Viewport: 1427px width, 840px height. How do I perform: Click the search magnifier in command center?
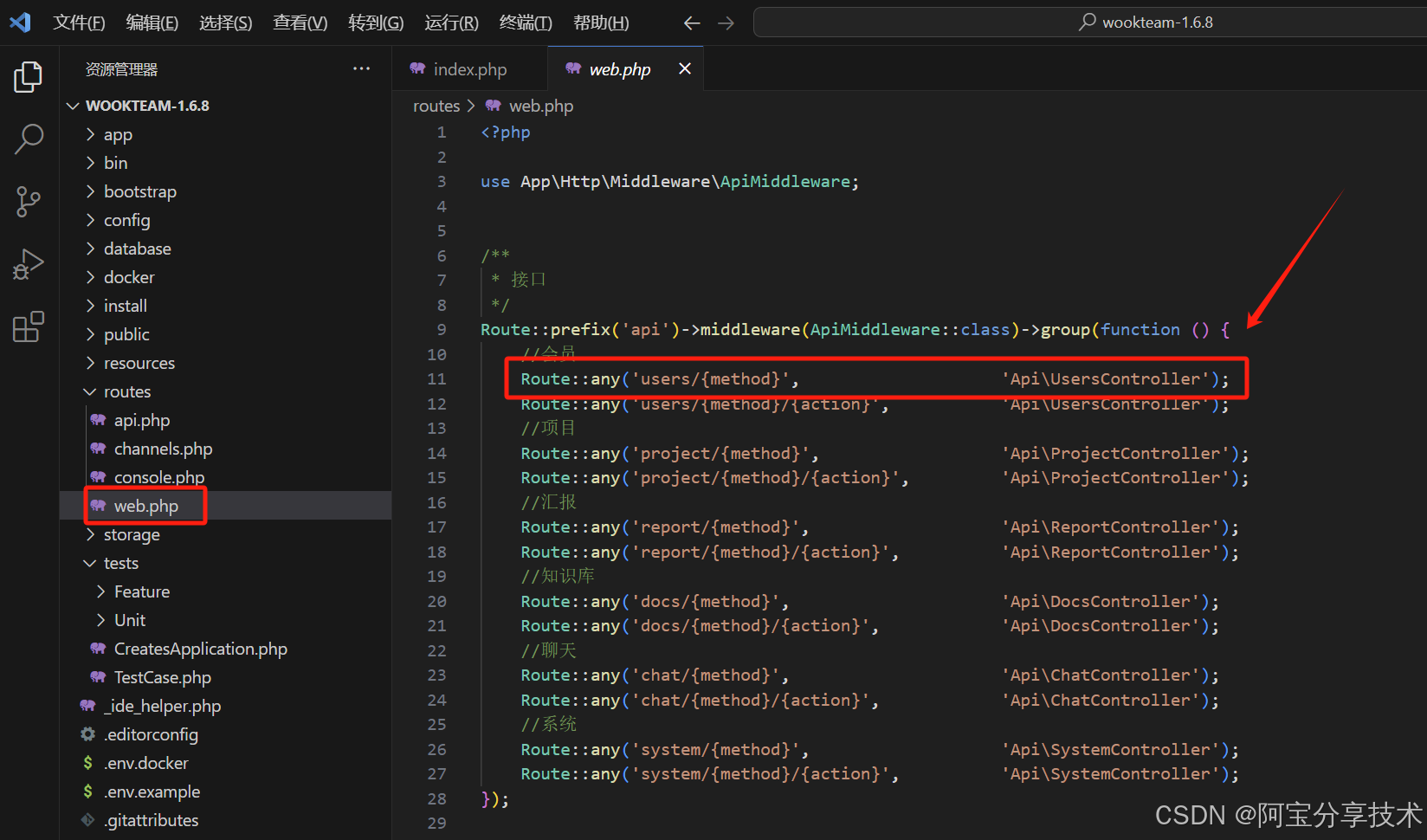coord(1088,22)
